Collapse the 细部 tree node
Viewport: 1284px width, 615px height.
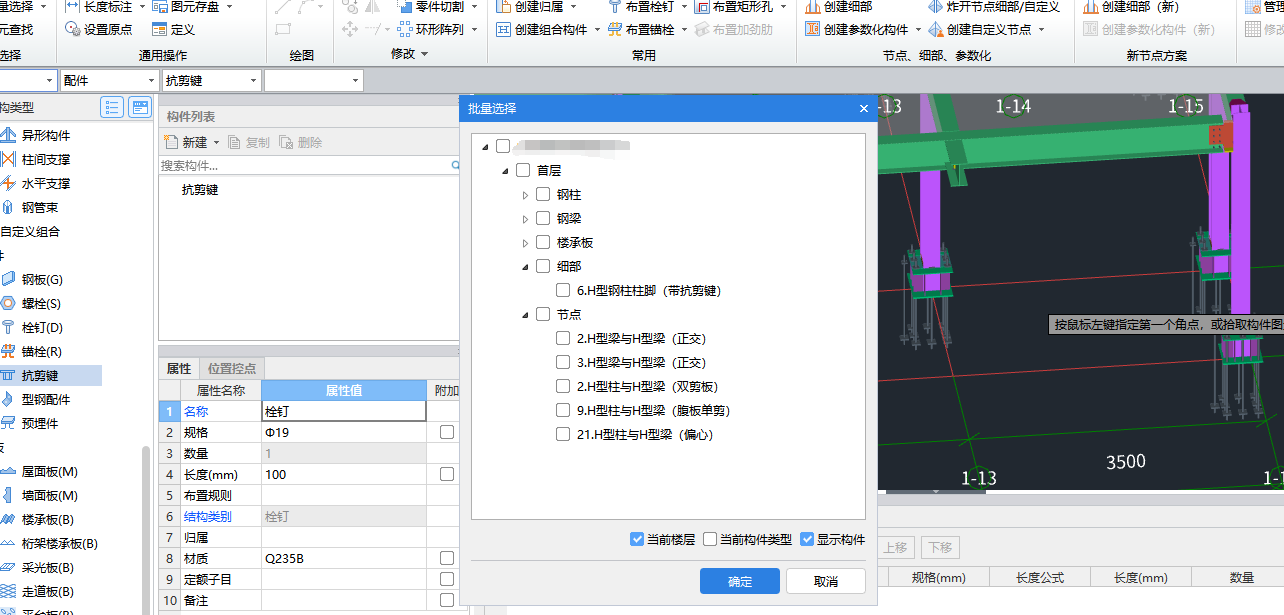tap(526, 267)
